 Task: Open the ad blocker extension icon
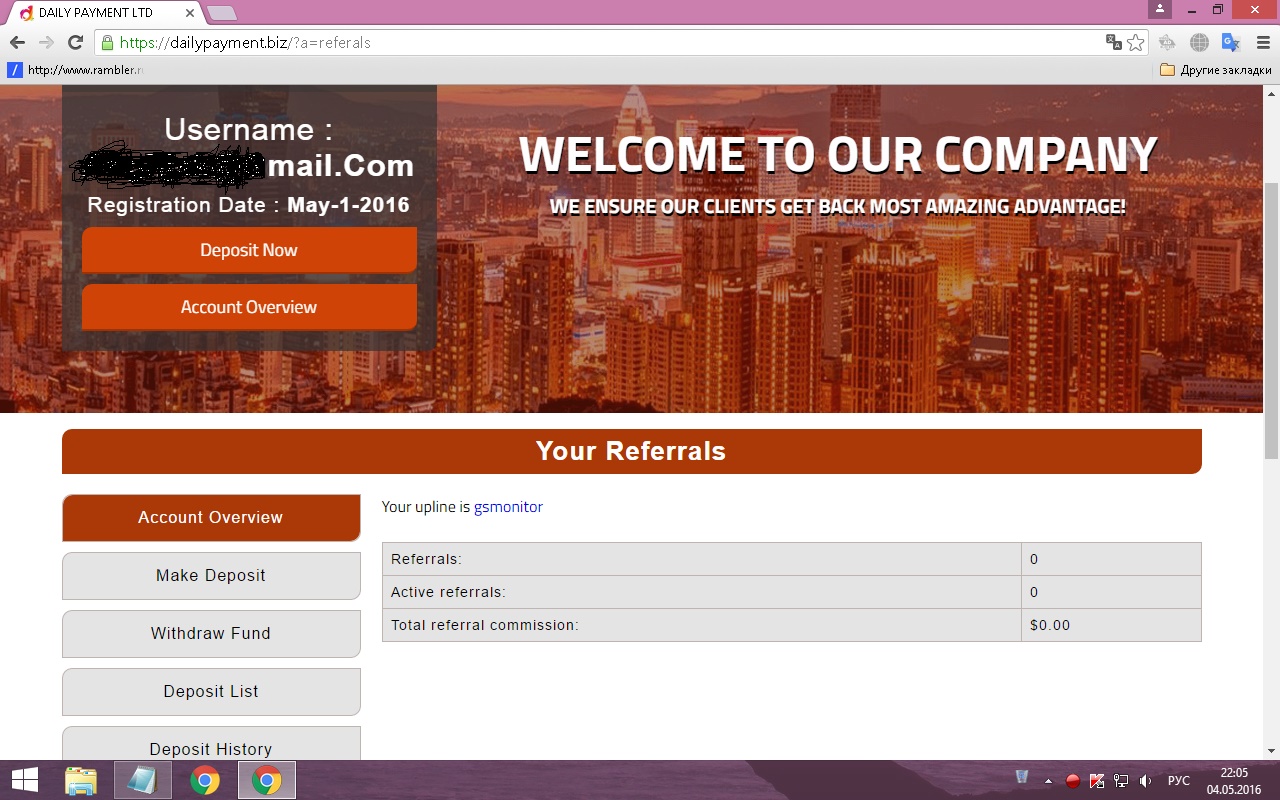coord(1167,43)
